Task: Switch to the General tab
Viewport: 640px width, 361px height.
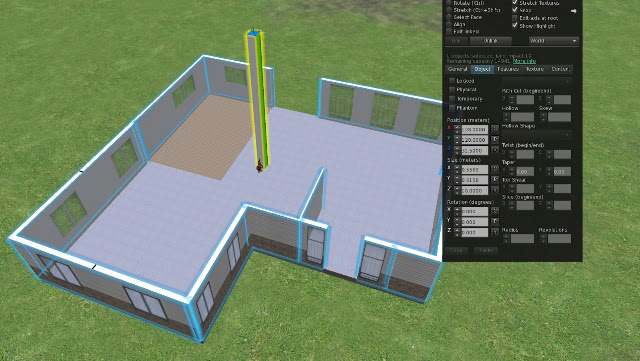Action: 458,69
